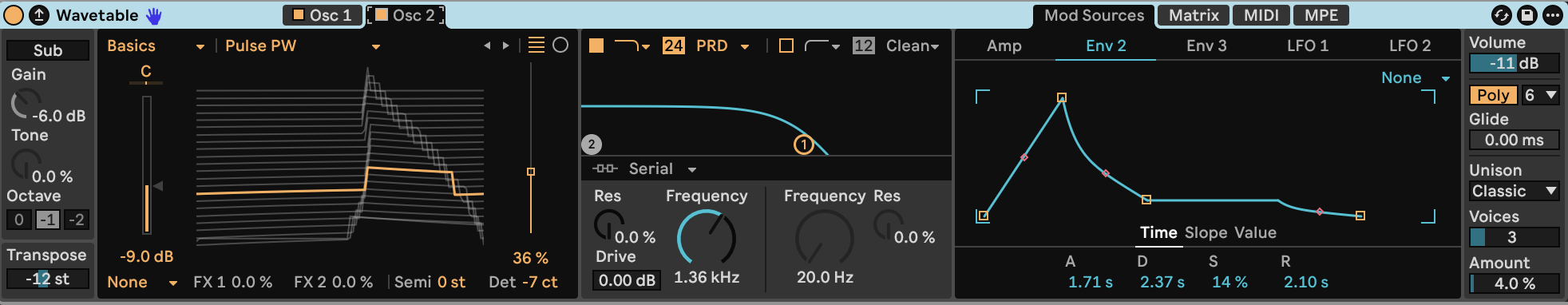Open the MPE tab
Screen dimensions: 1568x305
(1321, 15)
